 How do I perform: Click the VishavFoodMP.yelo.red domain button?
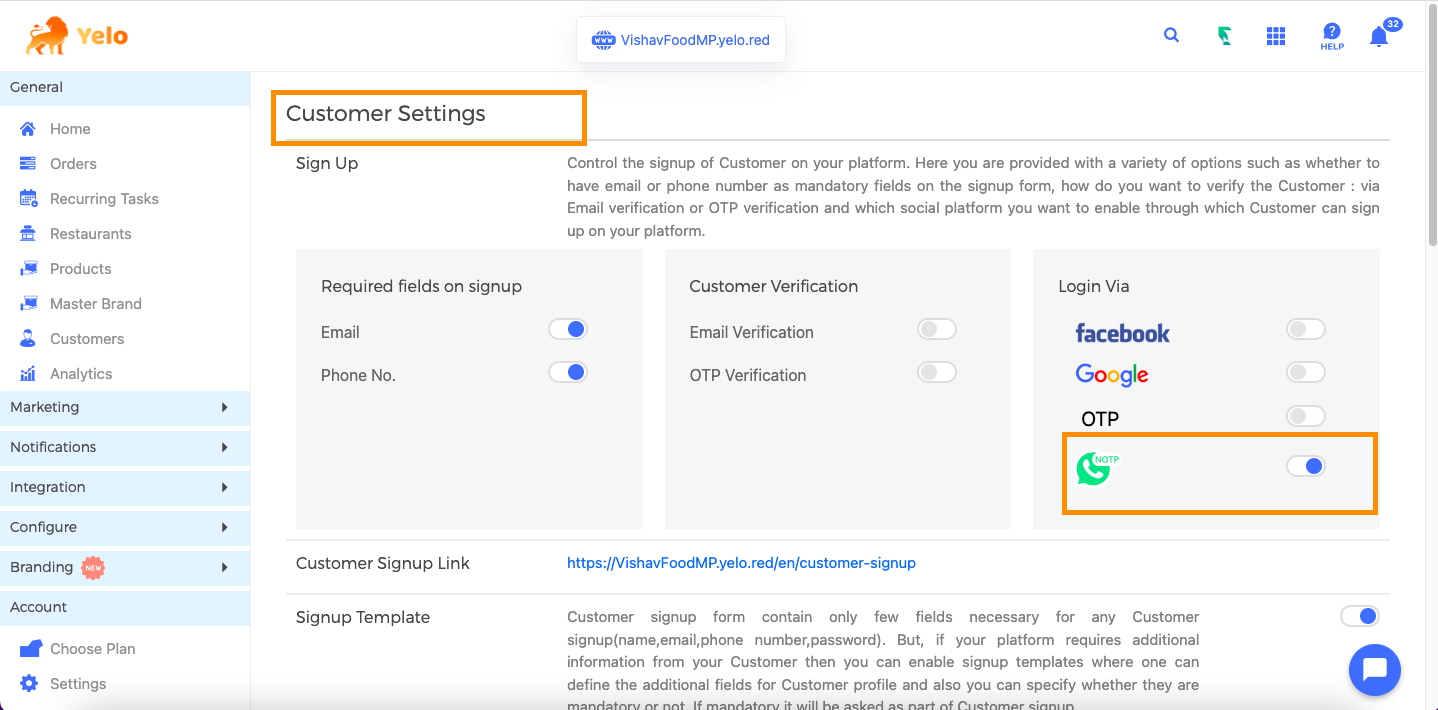(x=681, y=41)
